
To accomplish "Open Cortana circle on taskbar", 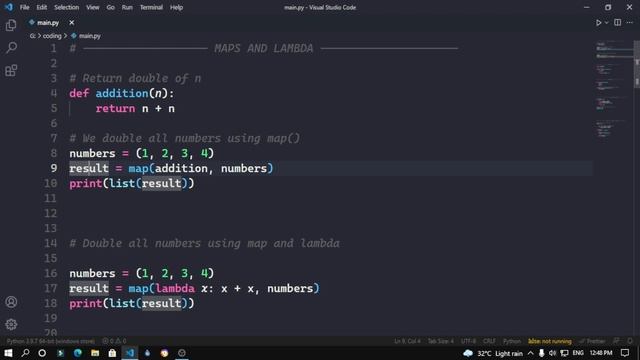I will 42,353.
